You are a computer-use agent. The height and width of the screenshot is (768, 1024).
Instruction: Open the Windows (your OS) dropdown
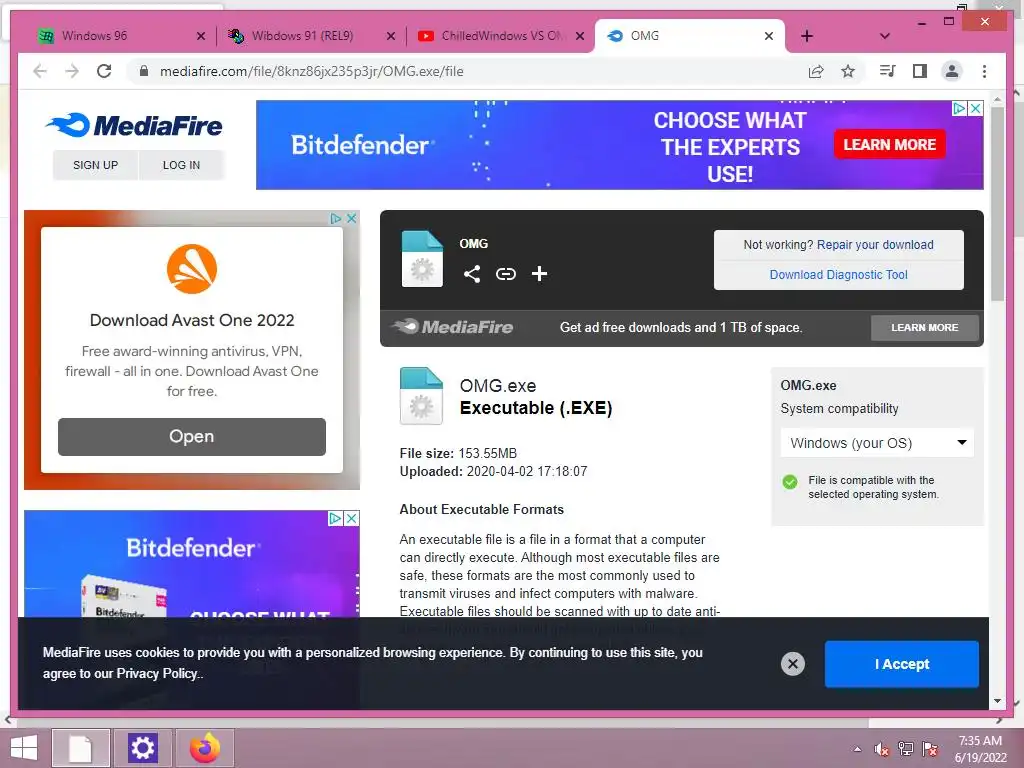877,443
